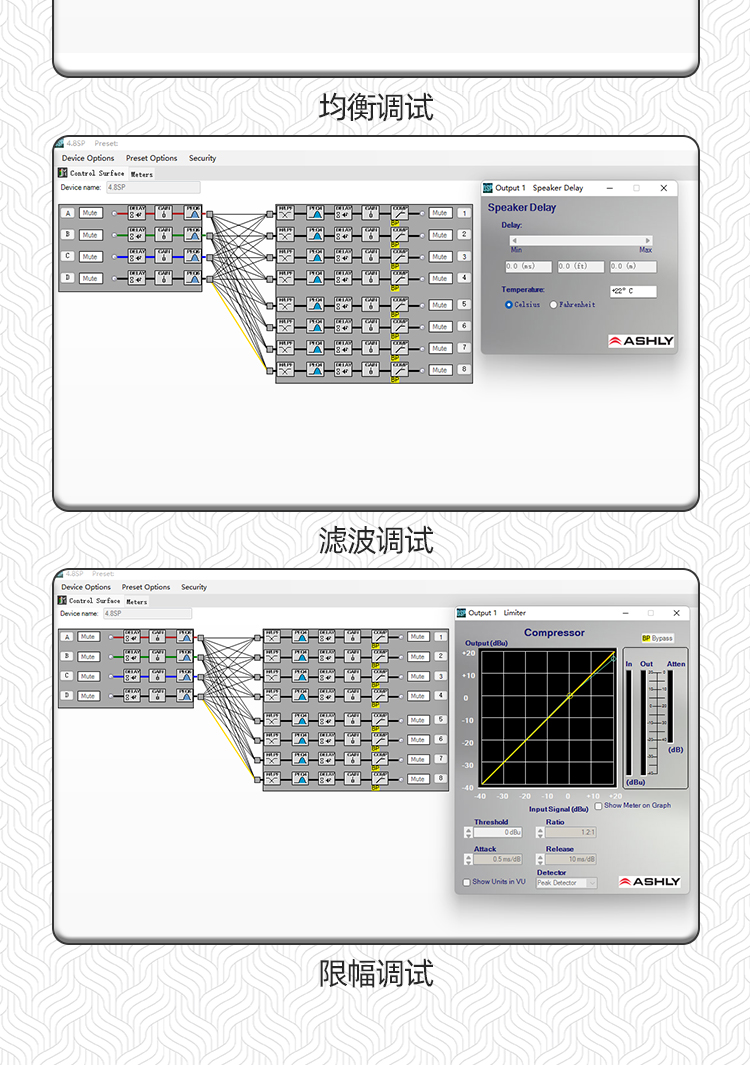
Task: Mute output 6 in Limiter screenshot
Action: 418,740
